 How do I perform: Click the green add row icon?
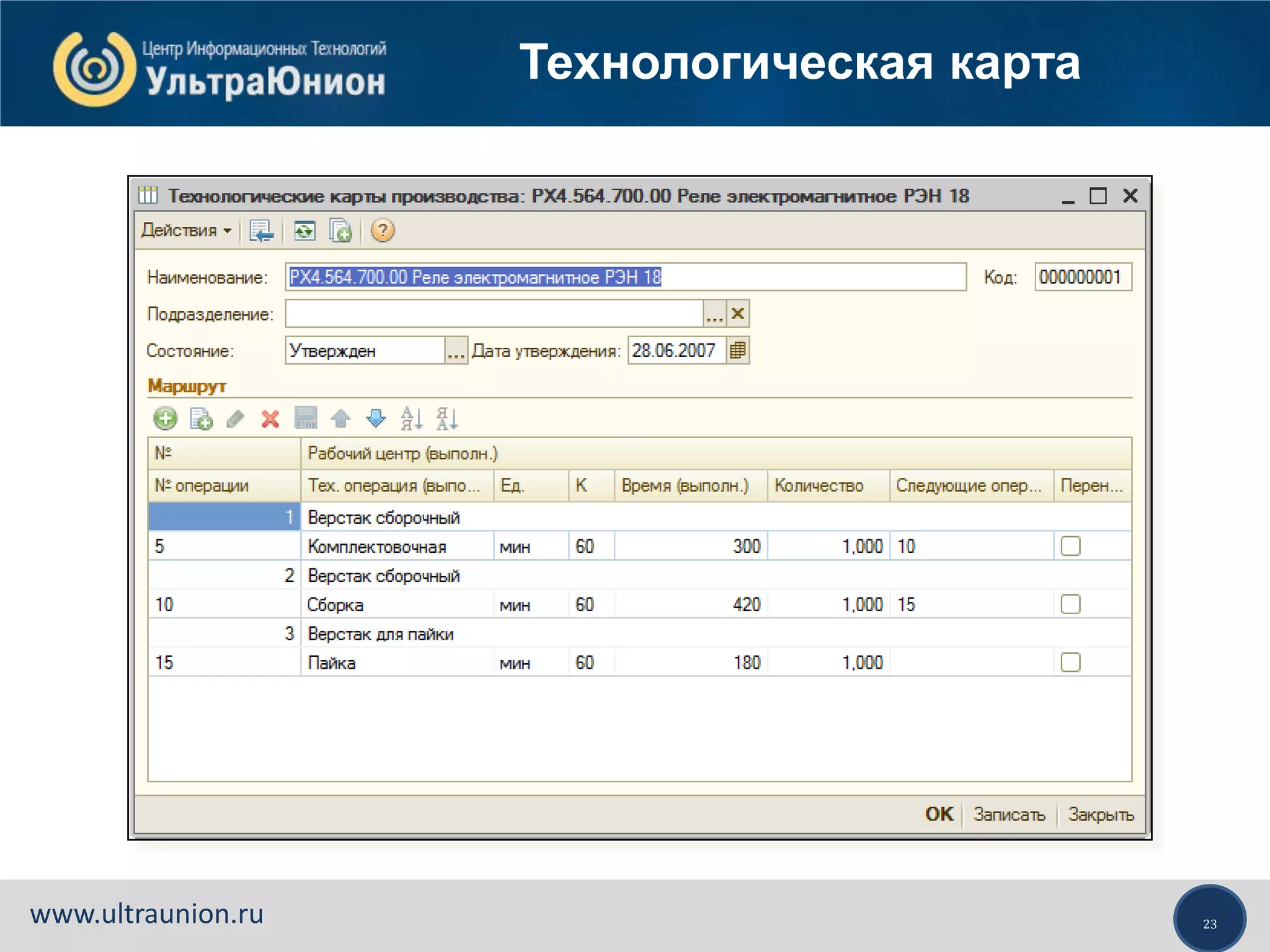tap(165, 419)
